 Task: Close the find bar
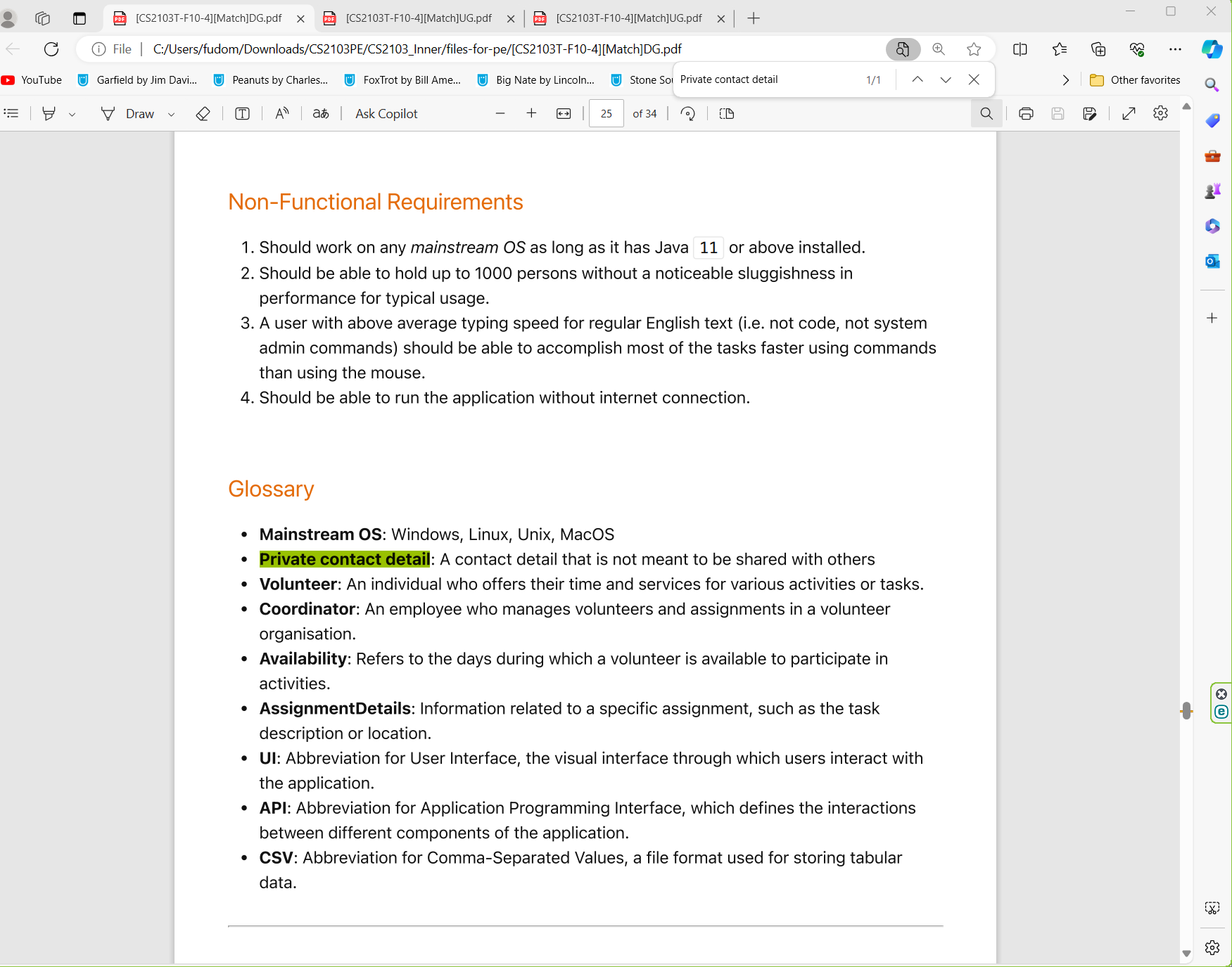point(974,79)
